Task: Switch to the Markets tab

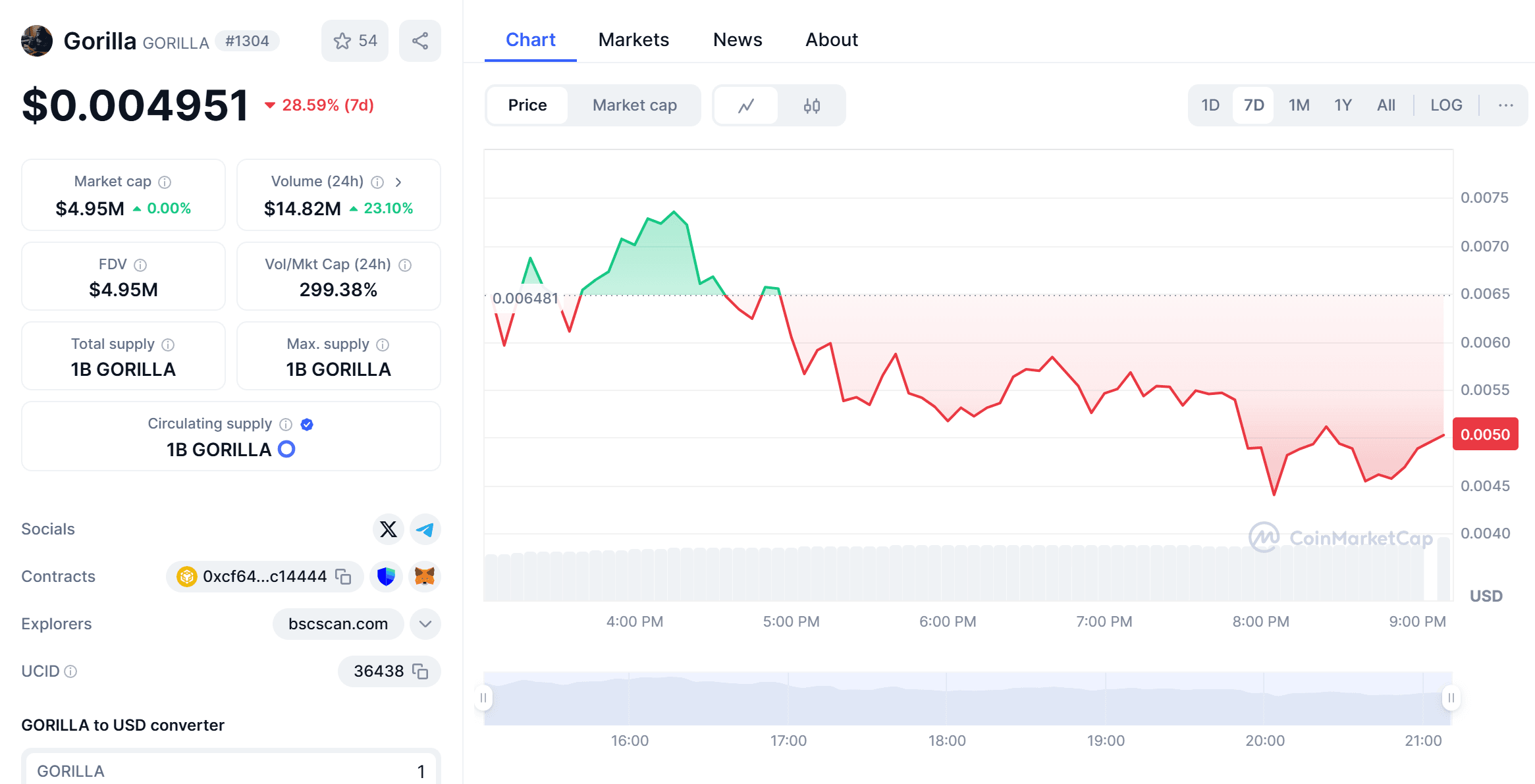Action: click(633, 39)
